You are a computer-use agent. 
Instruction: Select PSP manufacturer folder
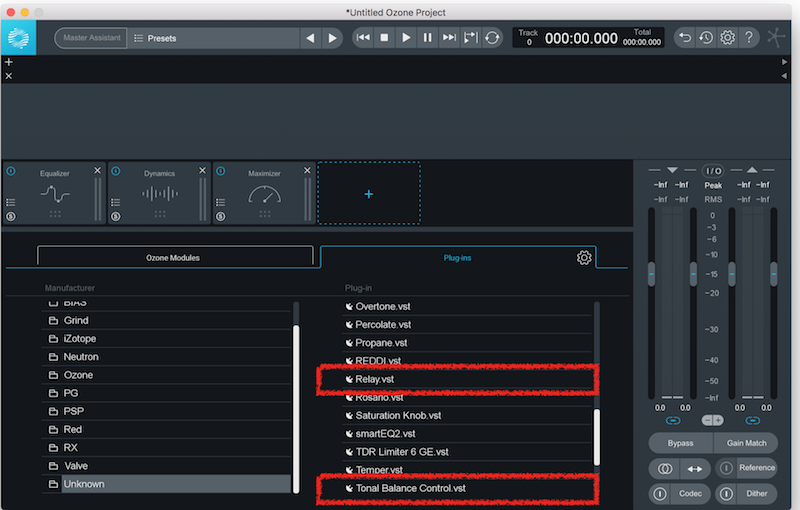pos(166,411)
